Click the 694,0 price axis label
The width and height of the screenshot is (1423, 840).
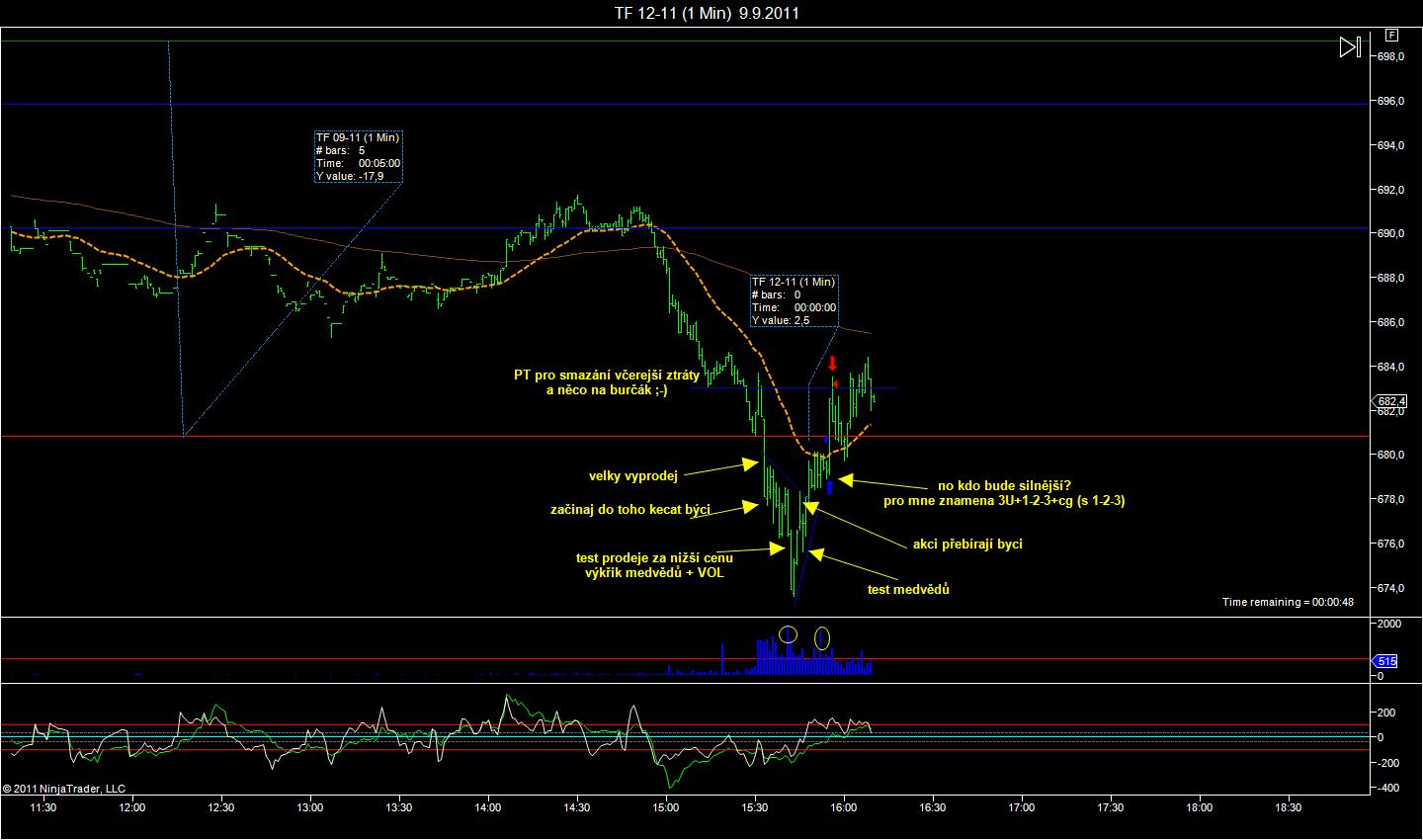coord(1391,145)
